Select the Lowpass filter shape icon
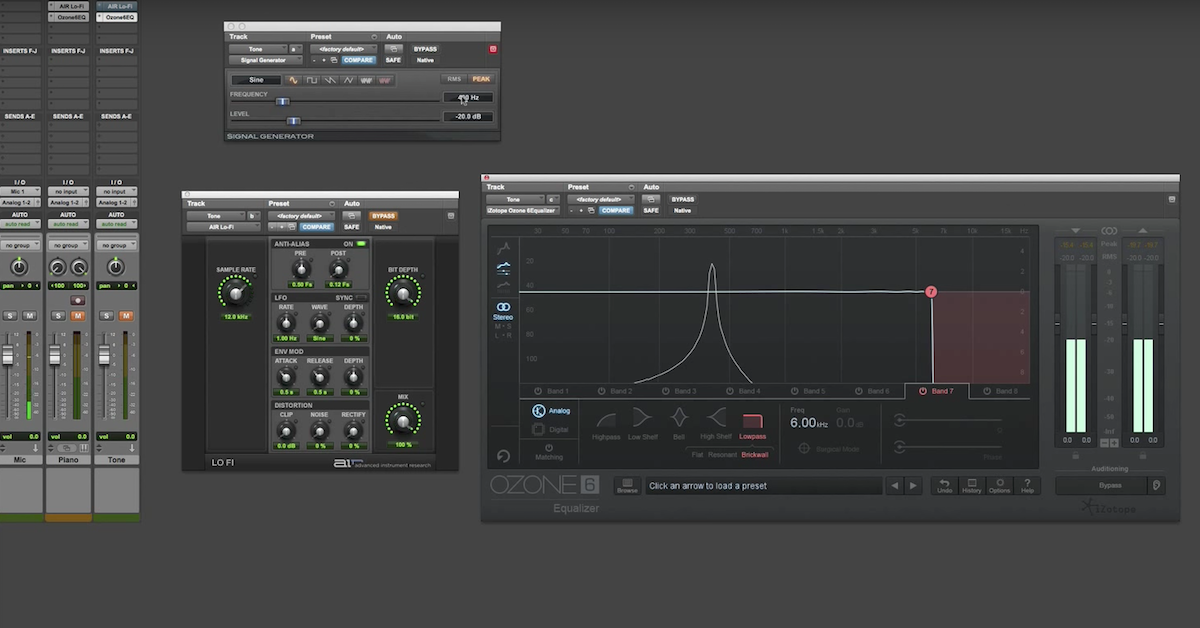This screenshot has height=628, width=1200. pos(752,420)
